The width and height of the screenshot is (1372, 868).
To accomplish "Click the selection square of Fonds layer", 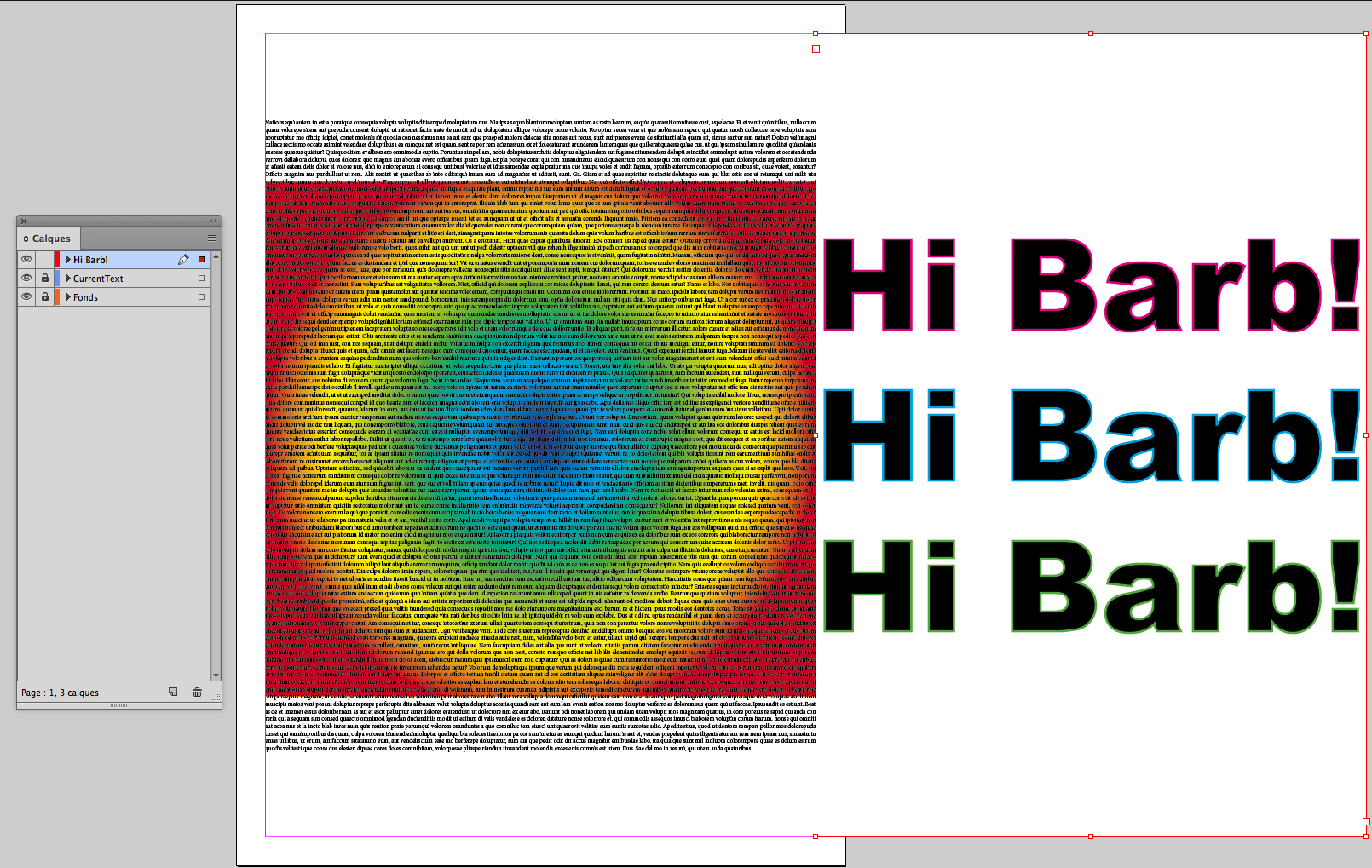I will point(202,296).
